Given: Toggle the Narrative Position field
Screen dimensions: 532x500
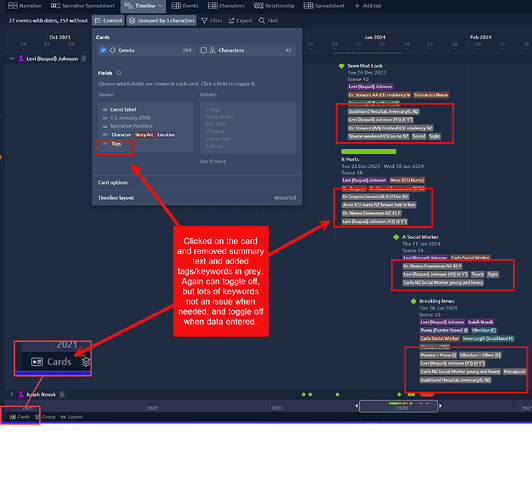Looking at the screenshot, I should pyautogui.click(x=131, y=126).
